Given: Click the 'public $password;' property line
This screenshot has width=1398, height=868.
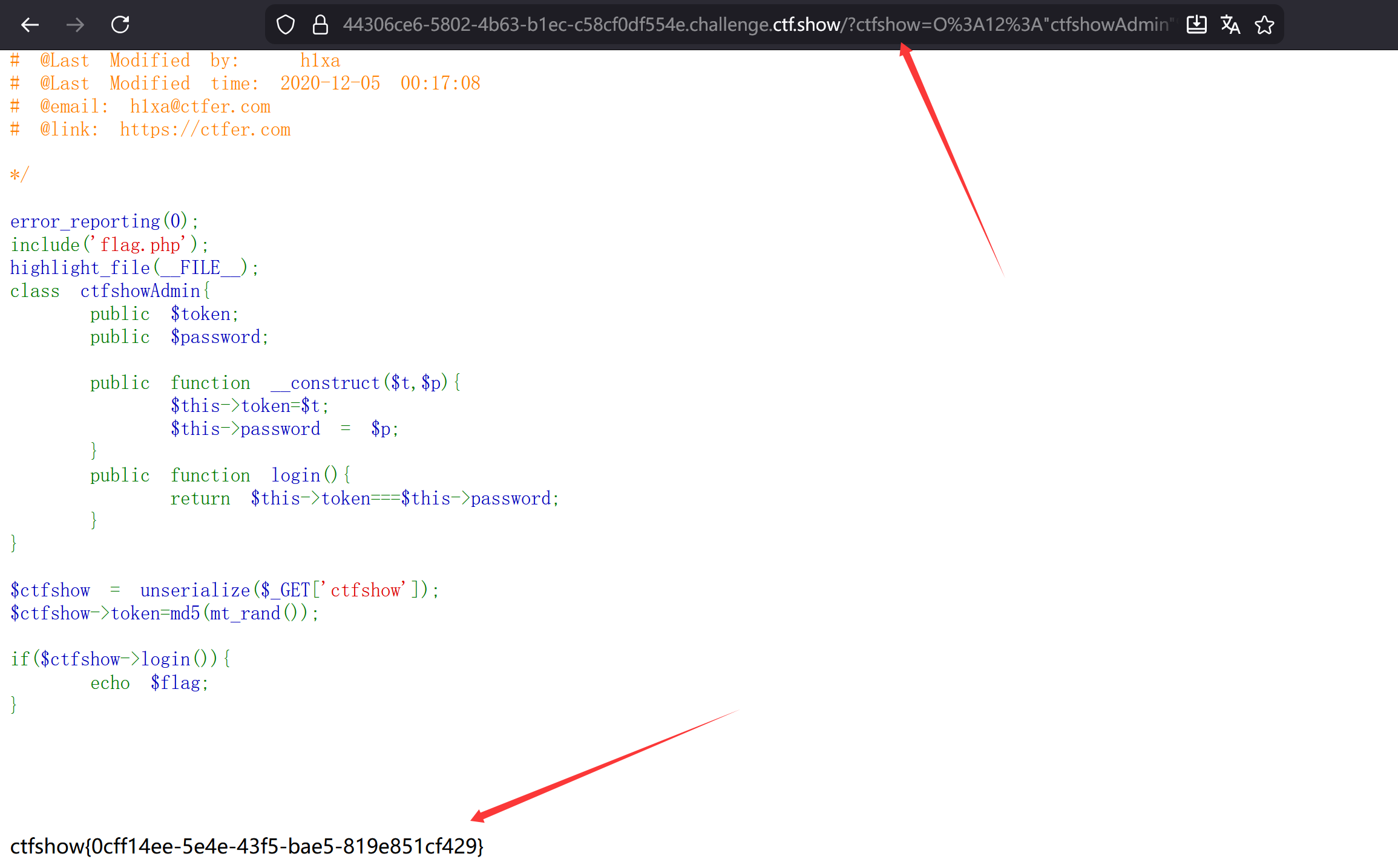Looking at the screenshot, I should click(179, 337).
